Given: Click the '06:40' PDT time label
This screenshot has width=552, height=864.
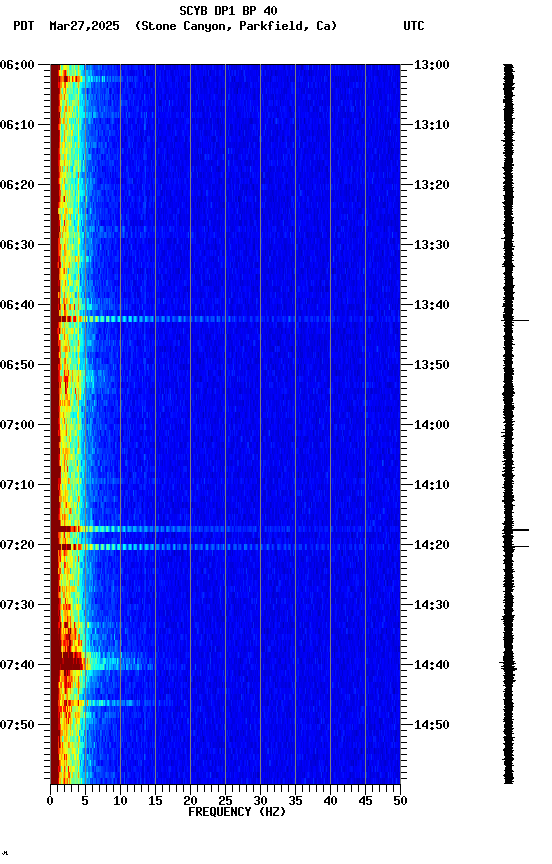Looking at the screenshot, I should coord(17,305).
